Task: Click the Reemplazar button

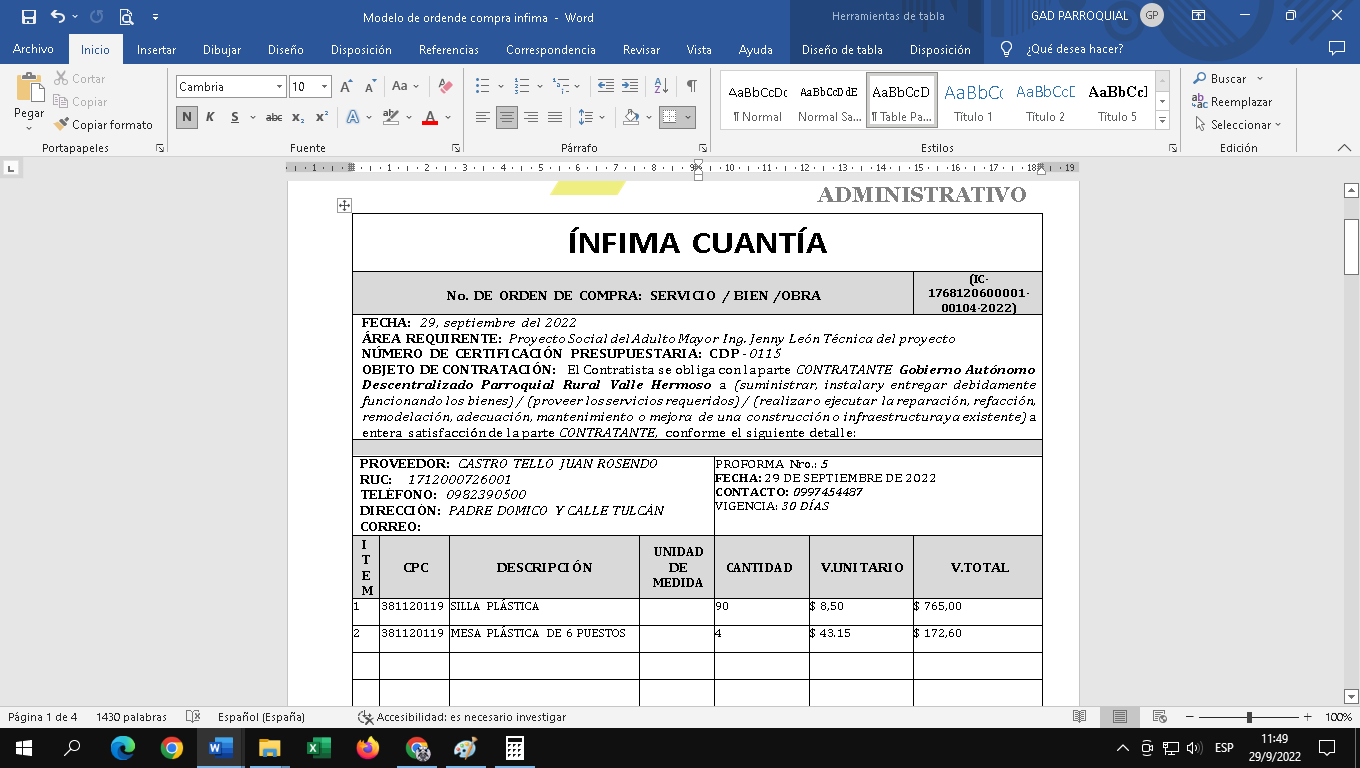Action: 1232,102
